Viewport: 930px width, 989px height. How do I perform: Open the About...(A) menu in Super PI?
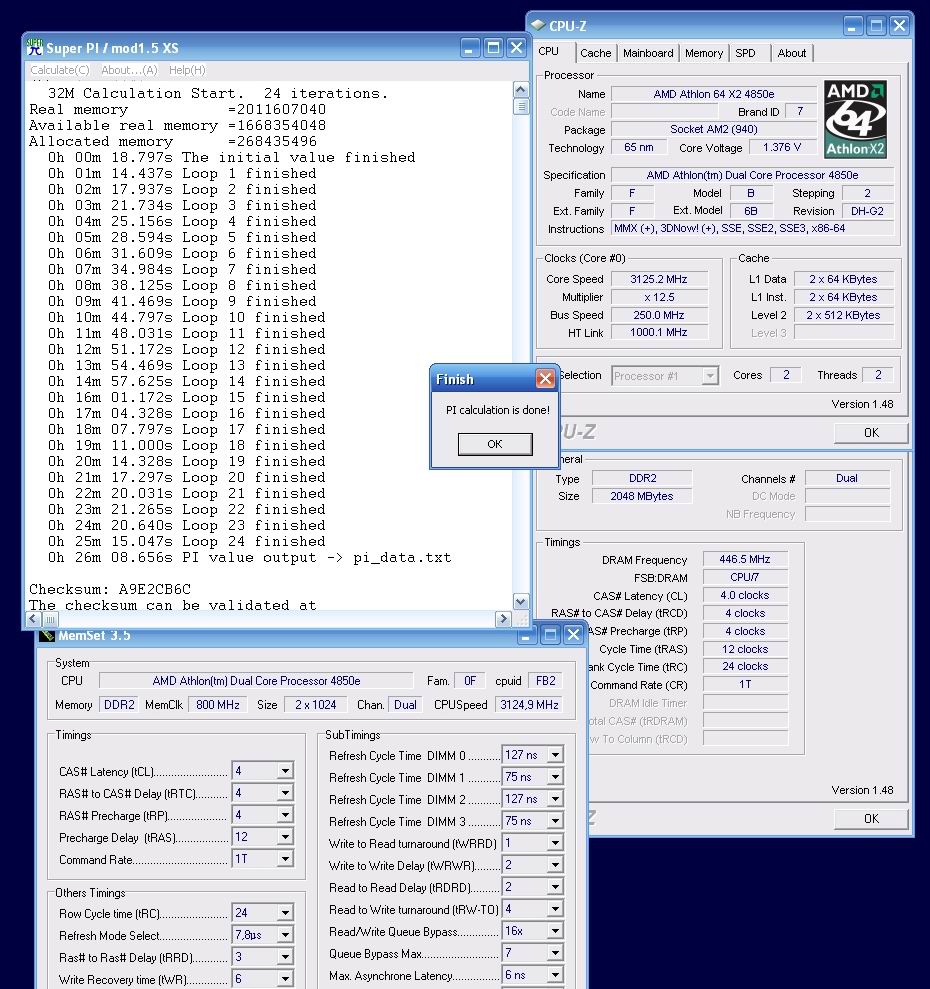[x=129, y=70]
